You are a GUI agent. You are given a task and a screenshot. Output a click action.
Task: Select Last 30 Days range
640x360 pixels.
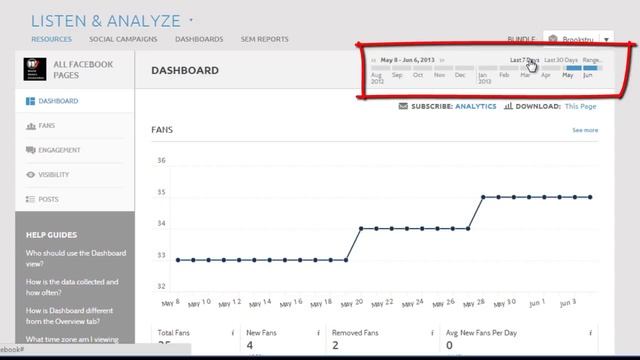click(561, 60)
